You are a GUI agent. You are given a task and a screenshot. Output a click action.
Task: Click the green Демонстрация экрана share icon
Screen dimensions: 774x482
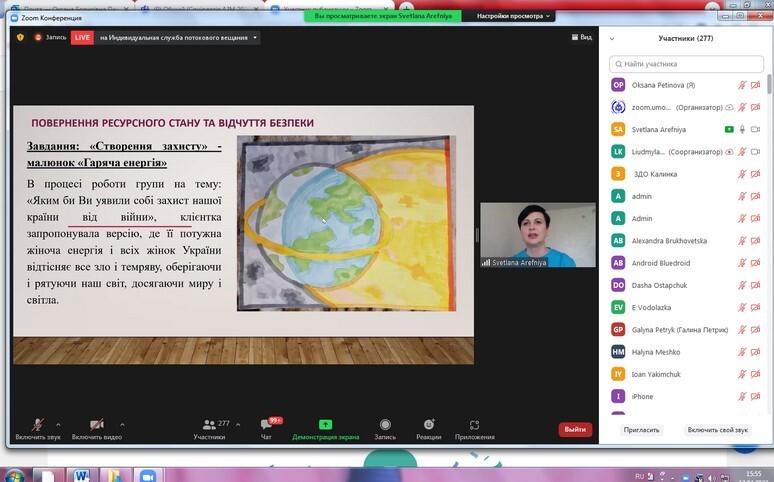click(325, 425)
